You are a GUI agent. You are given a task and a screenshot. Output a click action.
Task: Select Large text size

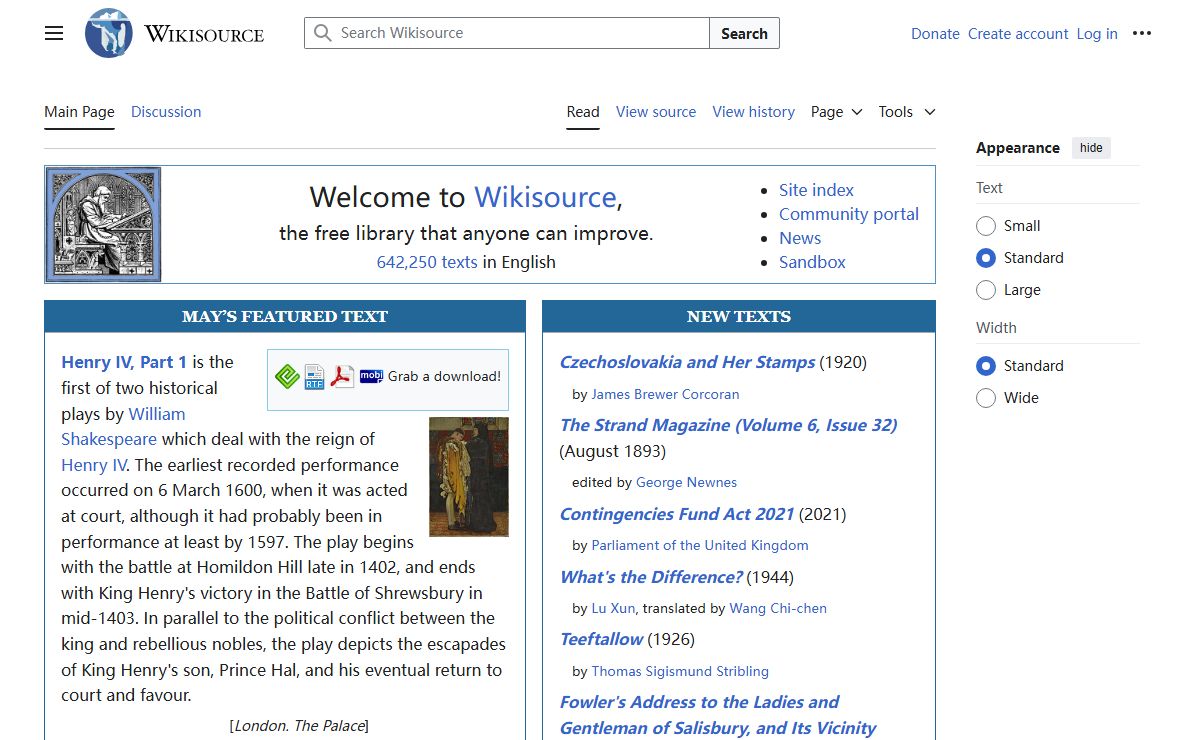pos(986,290)
